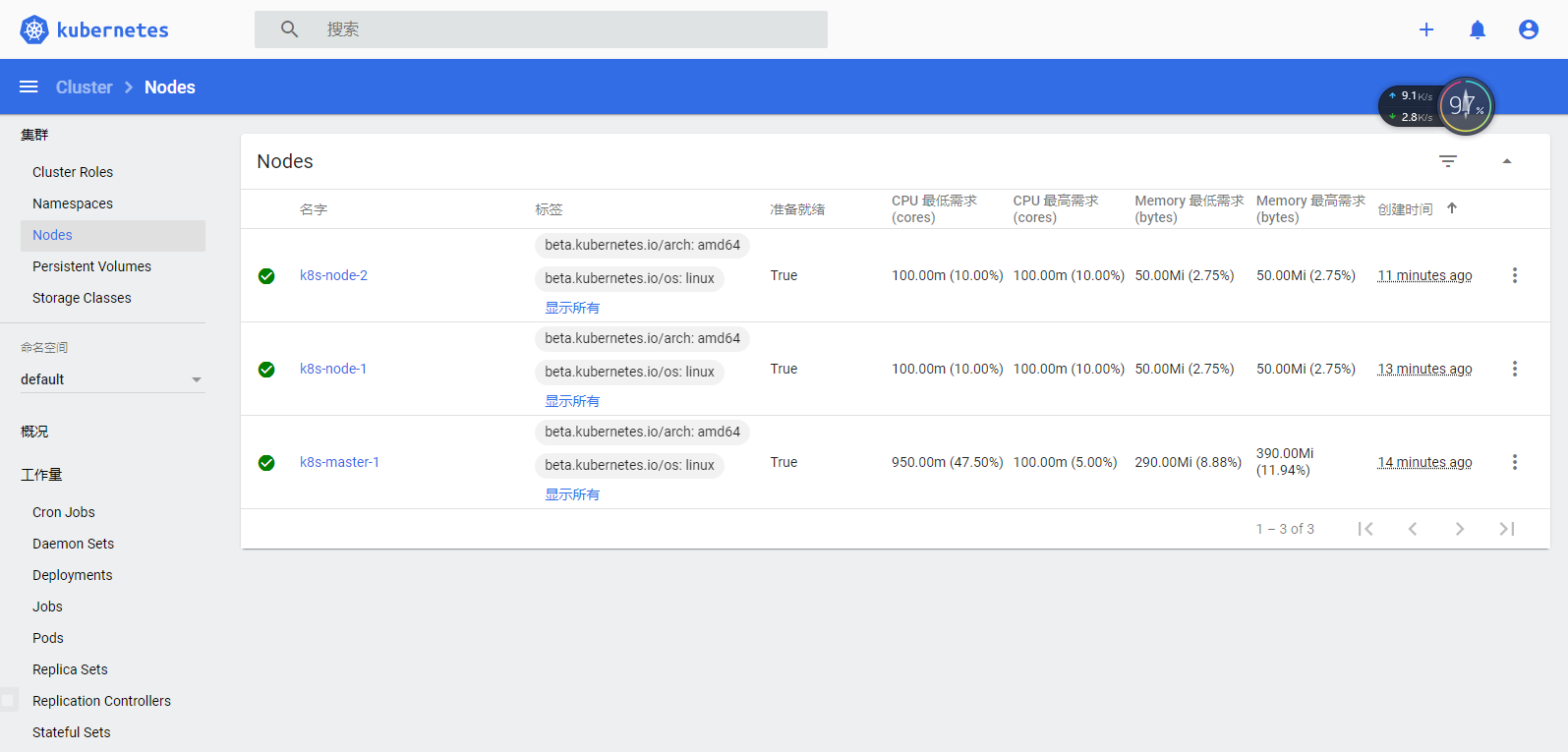The width and height of the screenshot is (1568, 752).
Task: Go to the first page of nodes
Action: tap(1365, 529)
